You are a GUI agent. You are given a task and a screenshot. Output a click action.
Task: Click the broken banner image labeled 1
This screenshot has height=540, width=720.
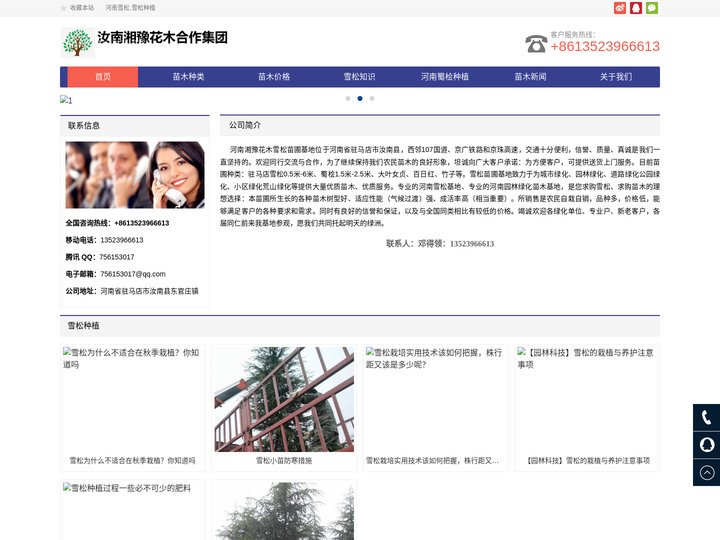pyautogui.click(x=66, y=100)
